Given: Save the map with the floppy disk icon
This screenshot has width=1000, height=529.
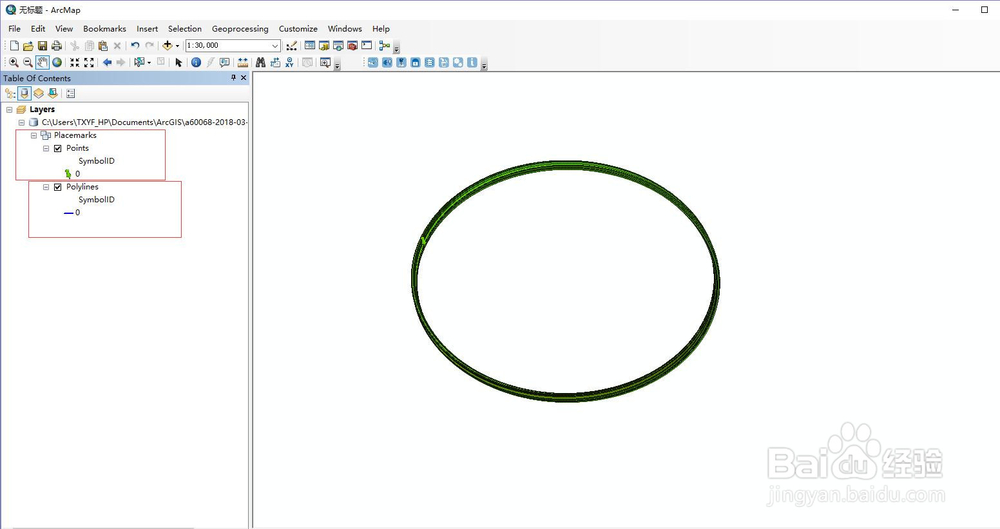Looking at the screenshot, I should [42, 46].
